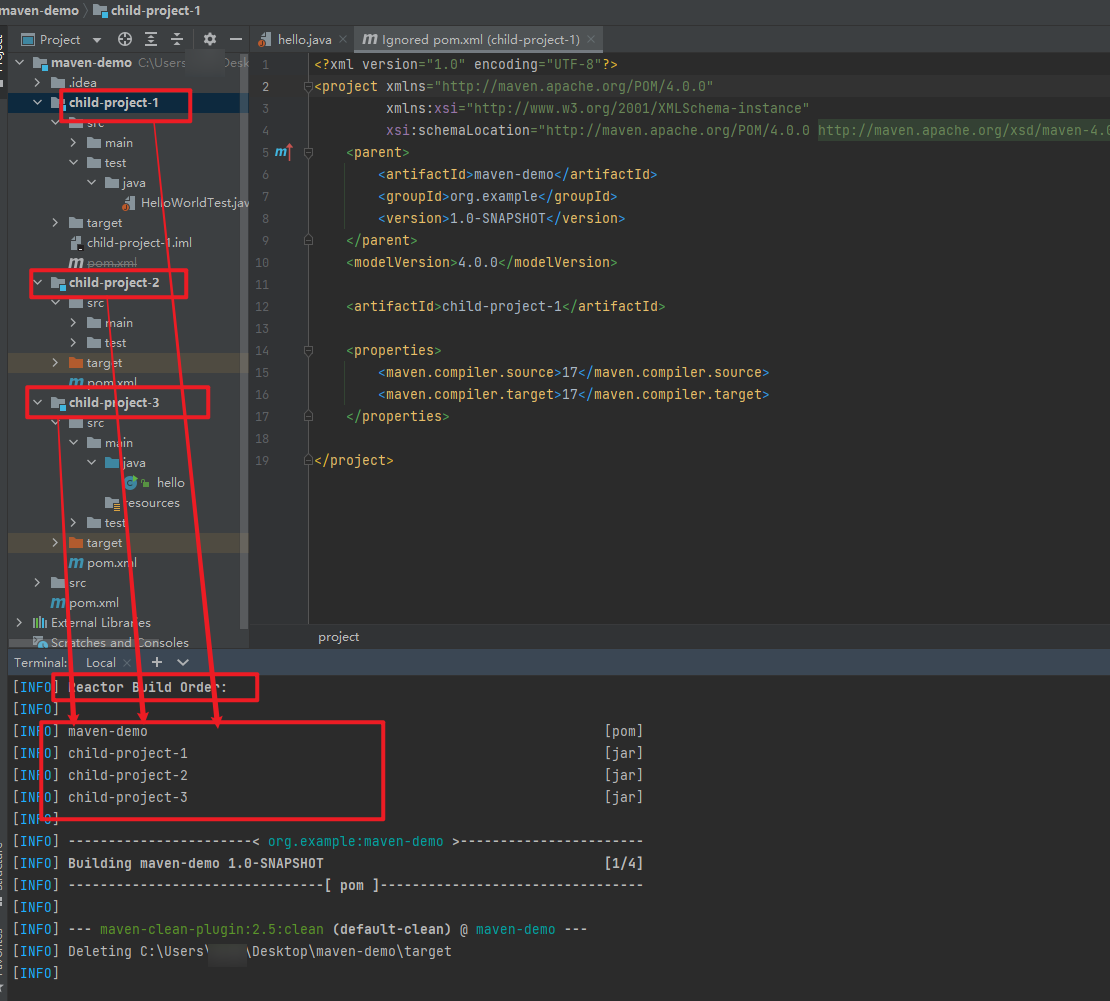Select the hello class icon
This screenshot has height=1001, width=1110.
coord(131,483)
